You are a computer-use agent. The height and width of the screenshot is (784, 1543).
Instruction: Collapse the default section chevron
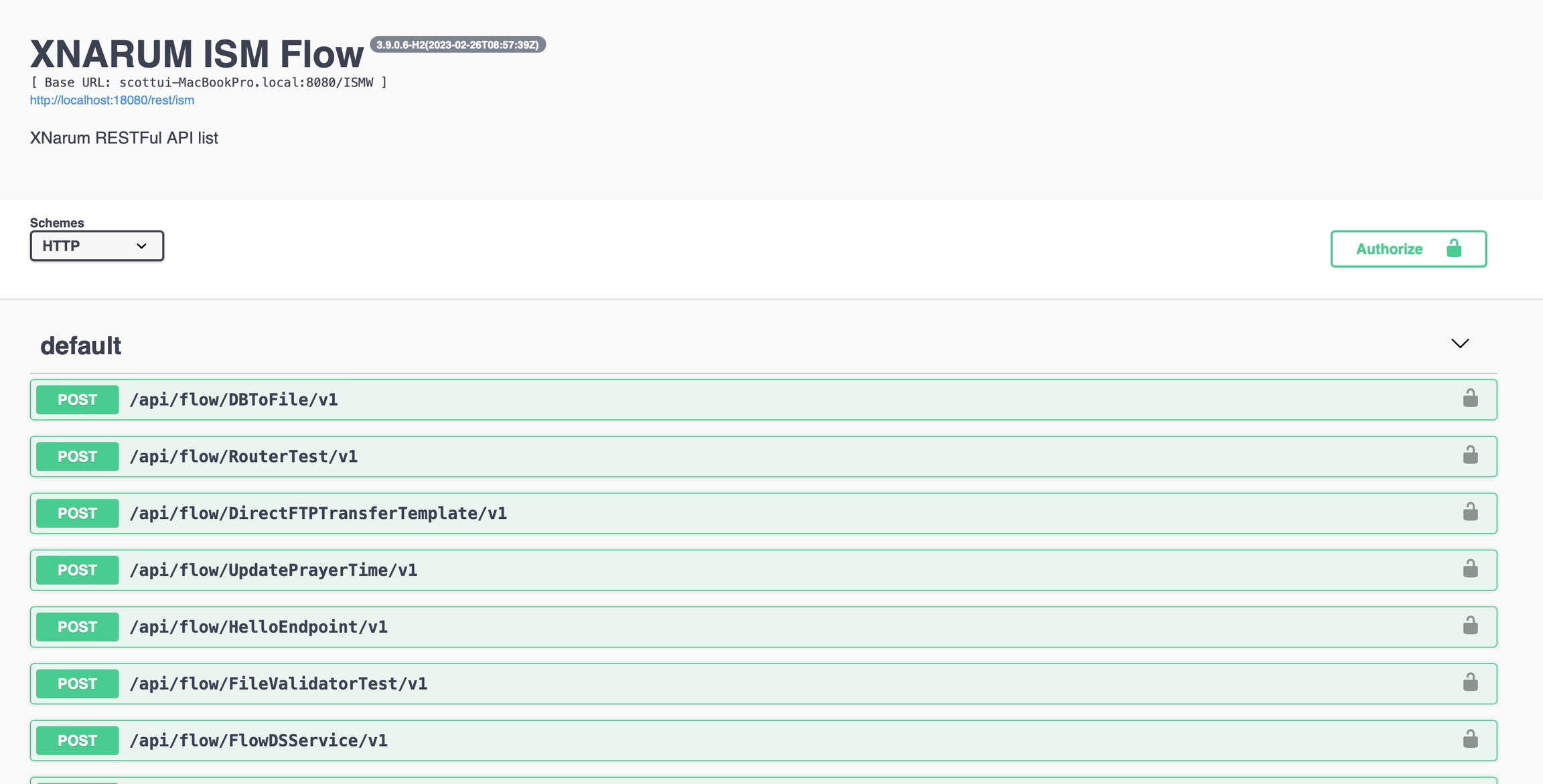coord(1459,343)
